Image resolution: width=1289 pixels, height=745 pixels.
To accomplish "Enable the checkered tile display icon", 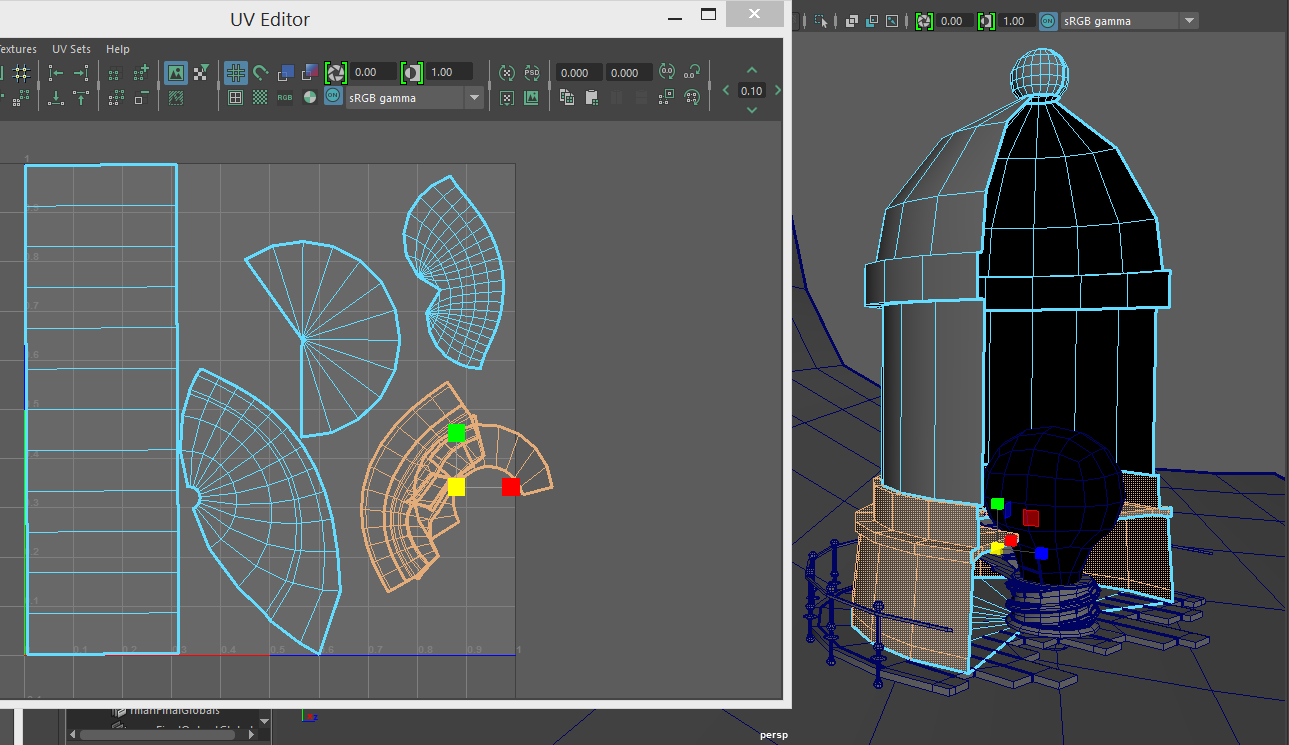I will [258, 96].
